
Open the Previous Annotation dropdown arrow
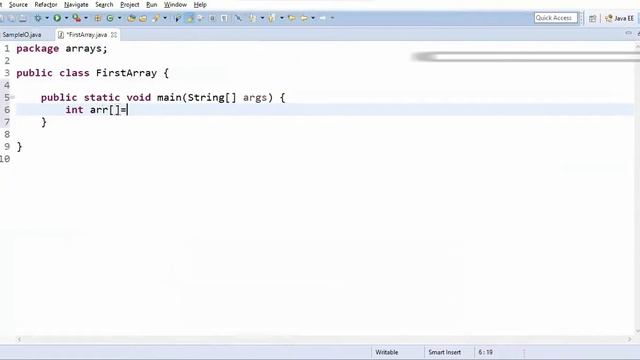coord(282,18)
